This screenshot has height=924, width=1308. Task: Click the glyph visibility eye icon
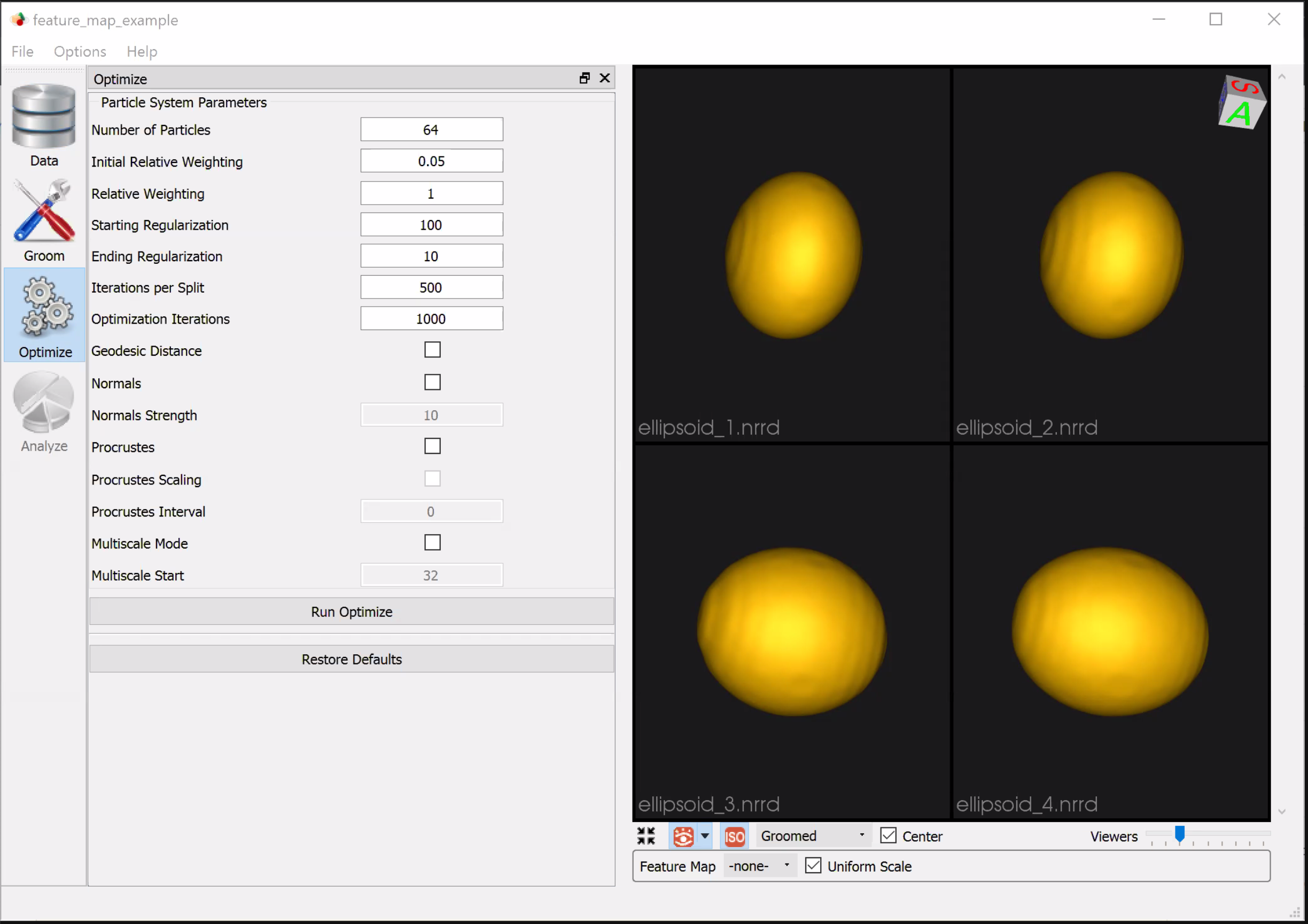pyautogui.click(x=683, y=836)
